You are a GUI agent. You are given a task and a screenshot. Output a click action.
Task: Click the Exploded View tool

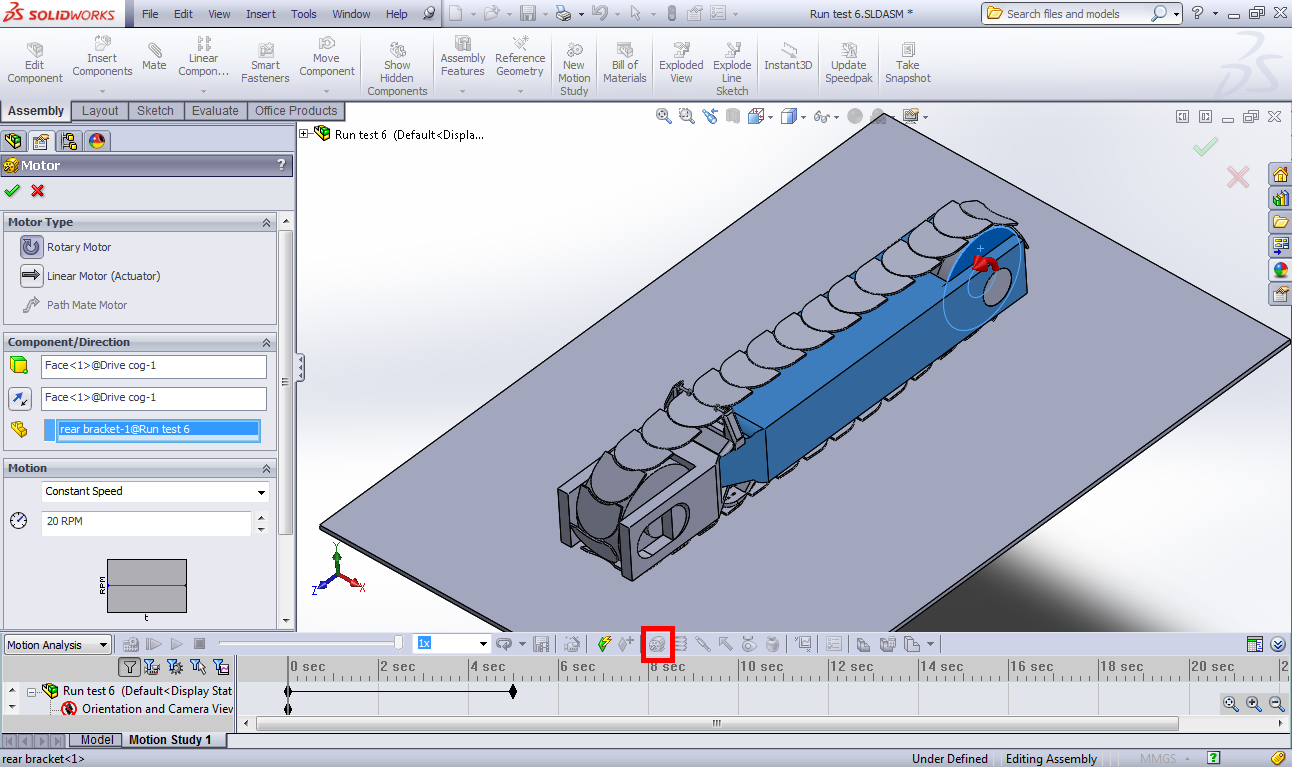pyautogui.click(x=681, y=63)
